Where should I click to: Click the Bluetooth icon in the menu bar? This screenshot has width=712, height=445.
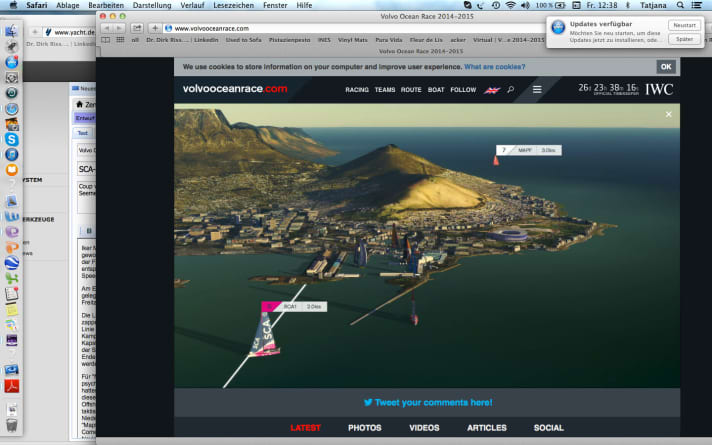(628, 5)
